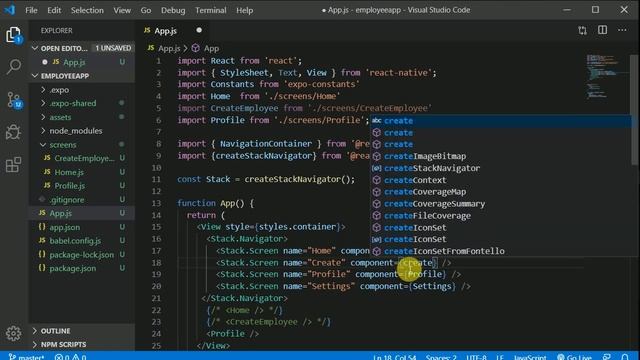Open the Debug view in activity bar
Image resolution: width=640 pixels, height=360 pixels.
point(13,132)
